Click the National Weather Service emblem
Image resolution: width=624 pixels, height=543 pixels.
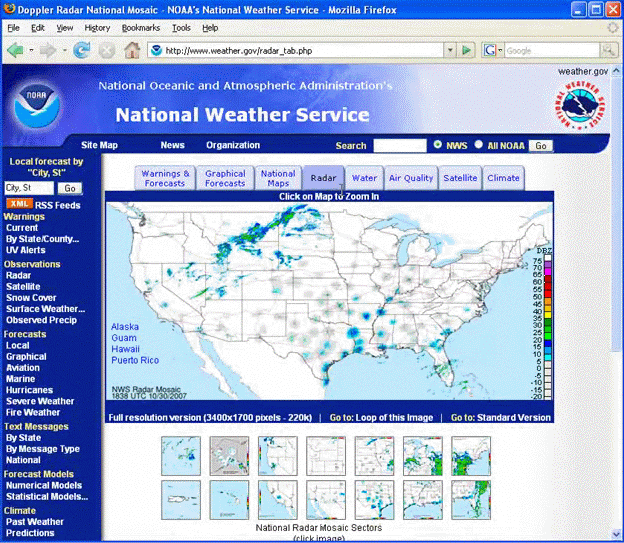pyautogui.click(x=580, y=105)
